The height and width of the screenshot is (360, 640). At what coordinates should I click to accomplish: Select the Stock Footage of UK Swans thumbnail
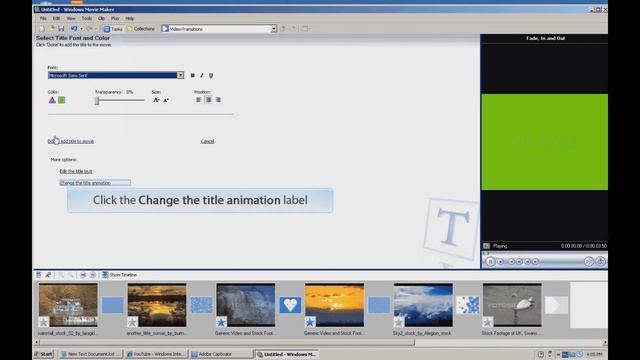click(x=512, y=305)
